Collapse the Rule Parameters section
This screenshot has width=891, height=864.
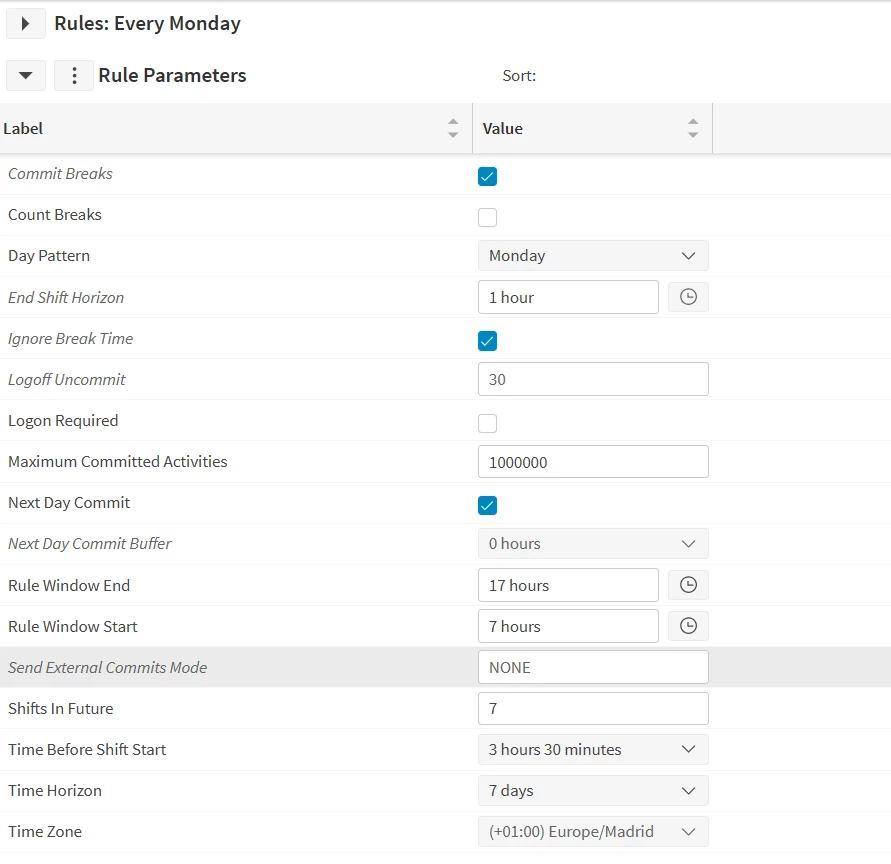(x=26, y=76)
